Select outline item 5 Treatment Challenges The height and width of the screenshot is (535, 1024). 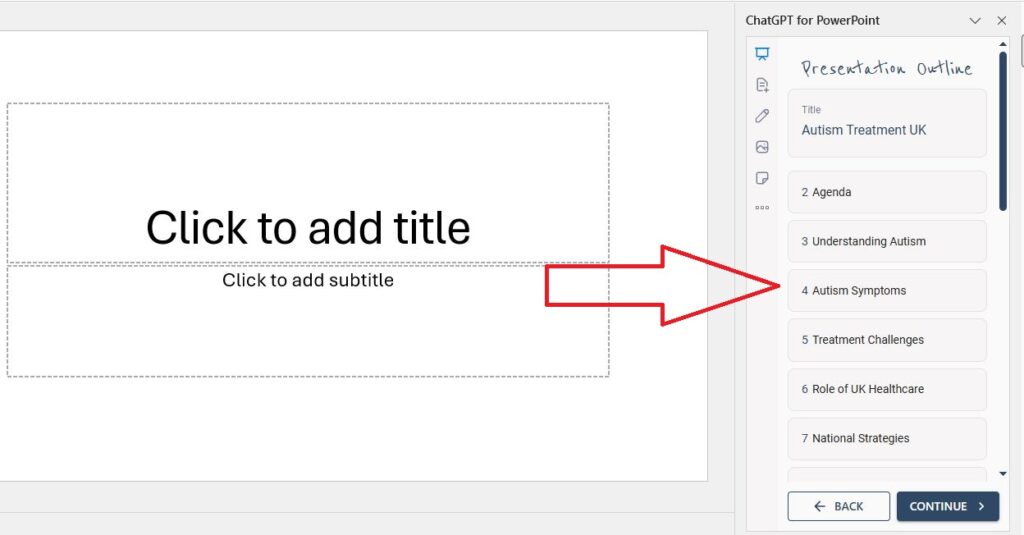pyautogui.click(x=887, y=340)
